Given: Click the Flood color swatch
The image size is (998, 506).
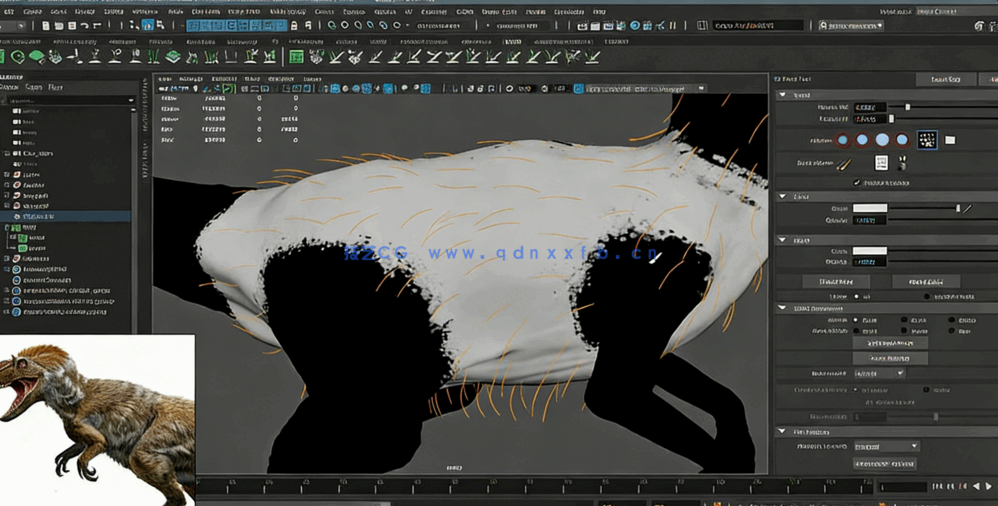Looking at the screenshot, I should (x=869, y=251).
